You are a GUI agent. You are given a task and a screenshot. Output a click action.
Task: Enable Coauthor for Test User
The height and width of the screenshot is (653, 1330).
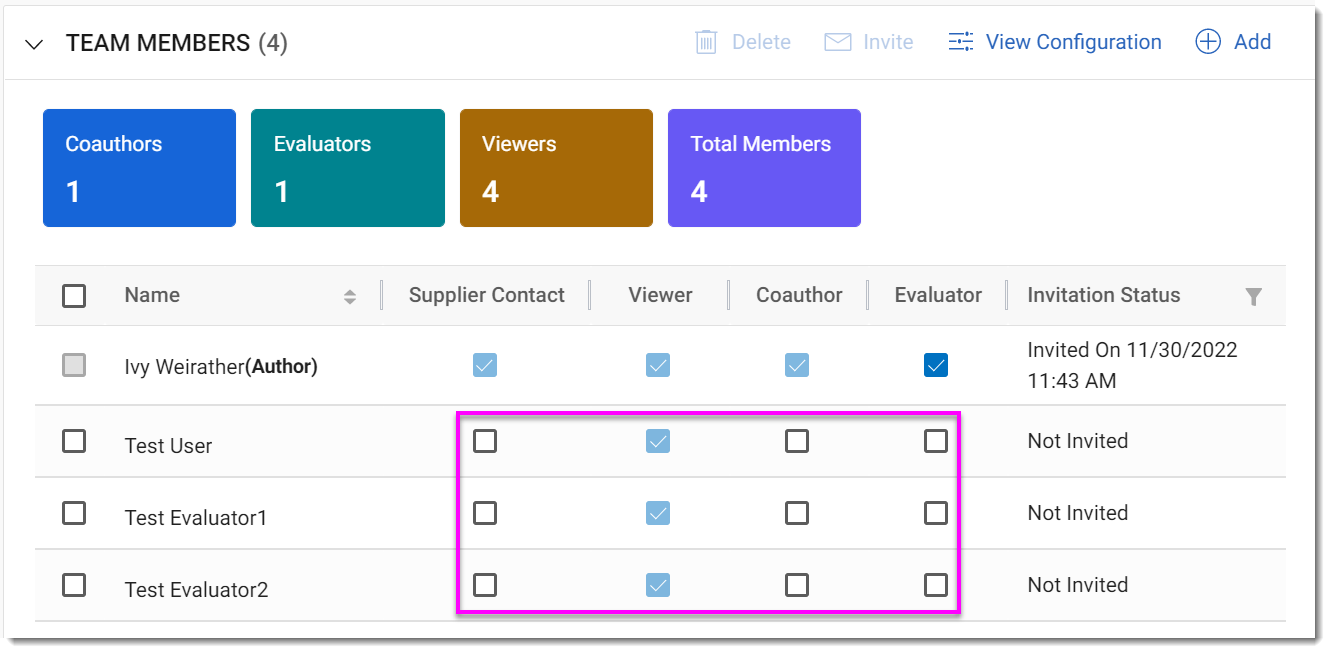(x=797, y=441)
